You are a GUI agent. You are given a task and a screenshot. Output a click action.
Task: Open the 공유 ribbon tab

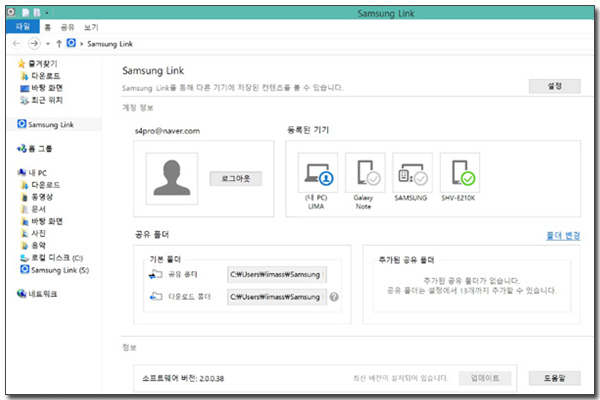[69, 28]
